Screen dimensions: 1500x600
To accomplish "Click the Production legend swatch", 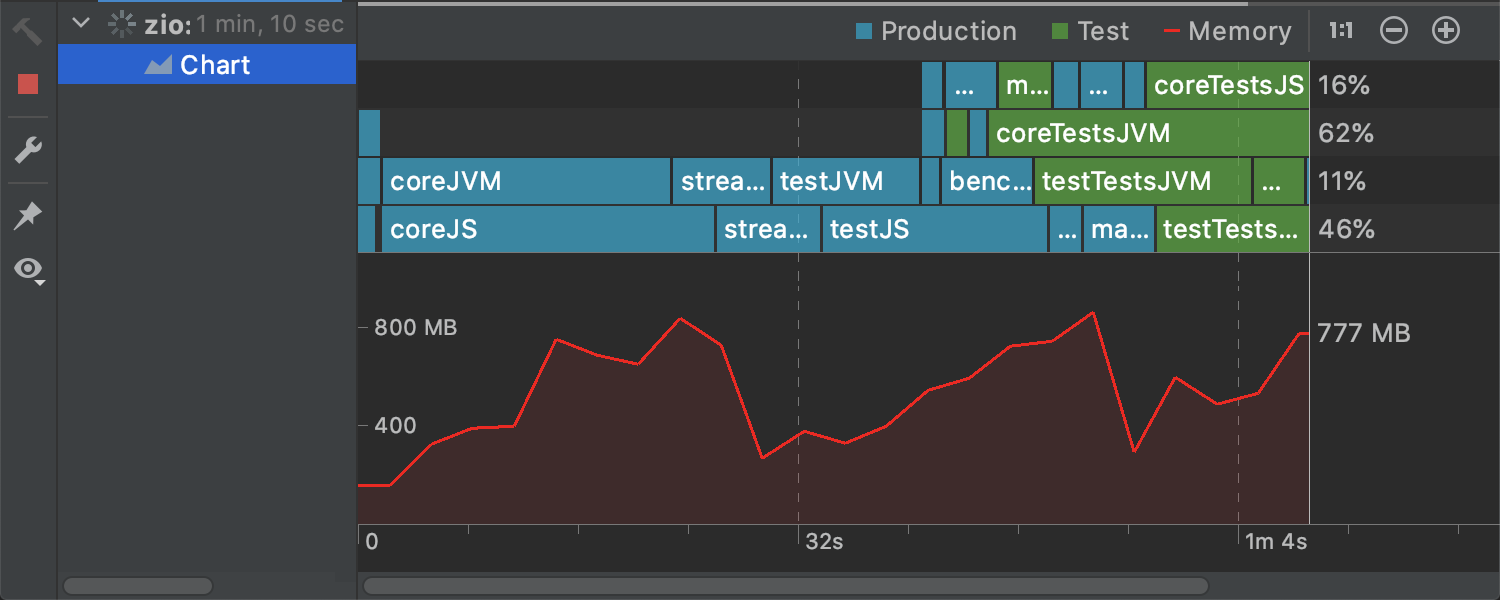I will click(864, 32).
